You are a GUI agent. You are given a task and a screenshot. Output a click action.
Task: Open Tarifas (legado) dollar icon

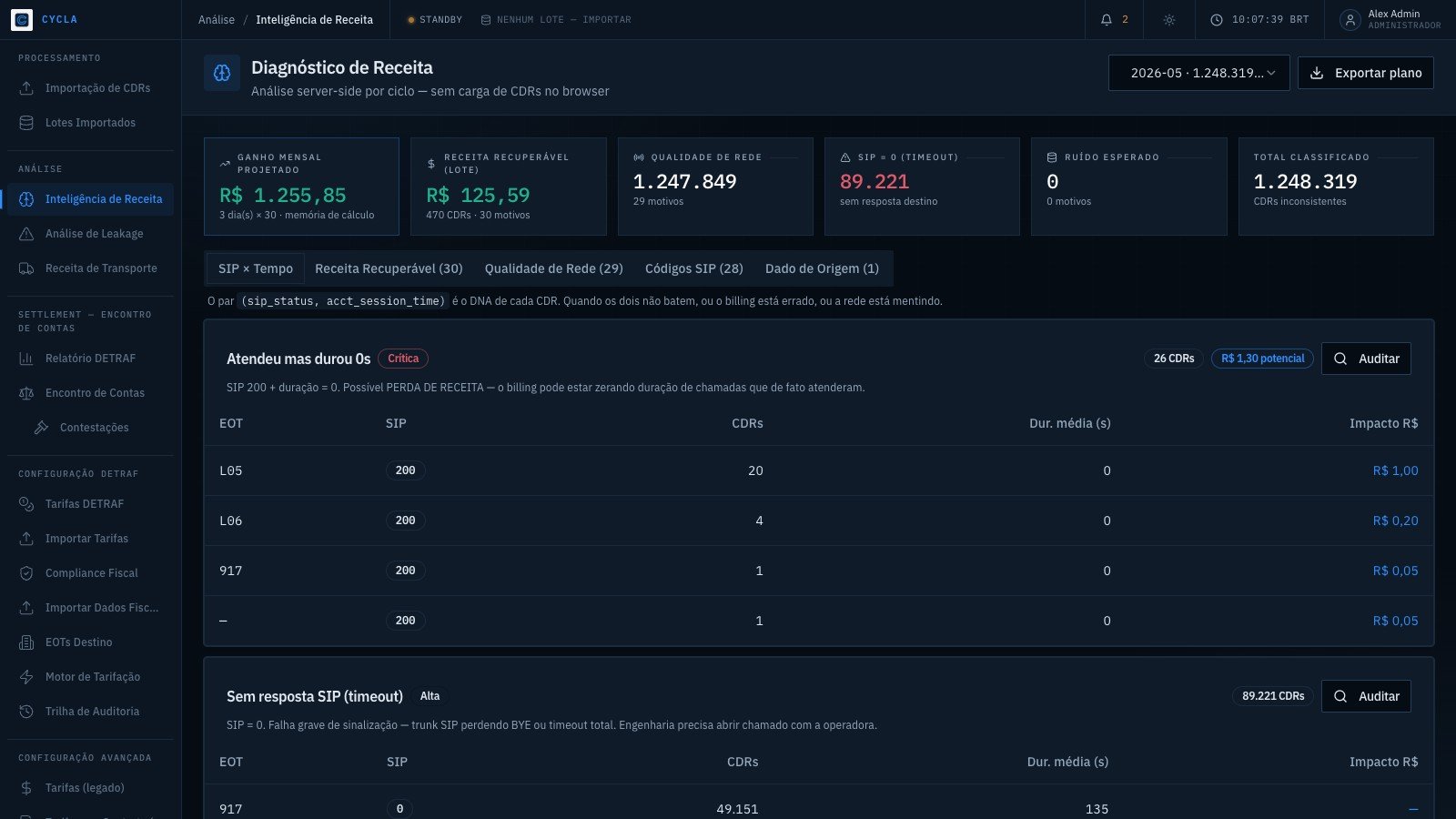coord(26,788)
